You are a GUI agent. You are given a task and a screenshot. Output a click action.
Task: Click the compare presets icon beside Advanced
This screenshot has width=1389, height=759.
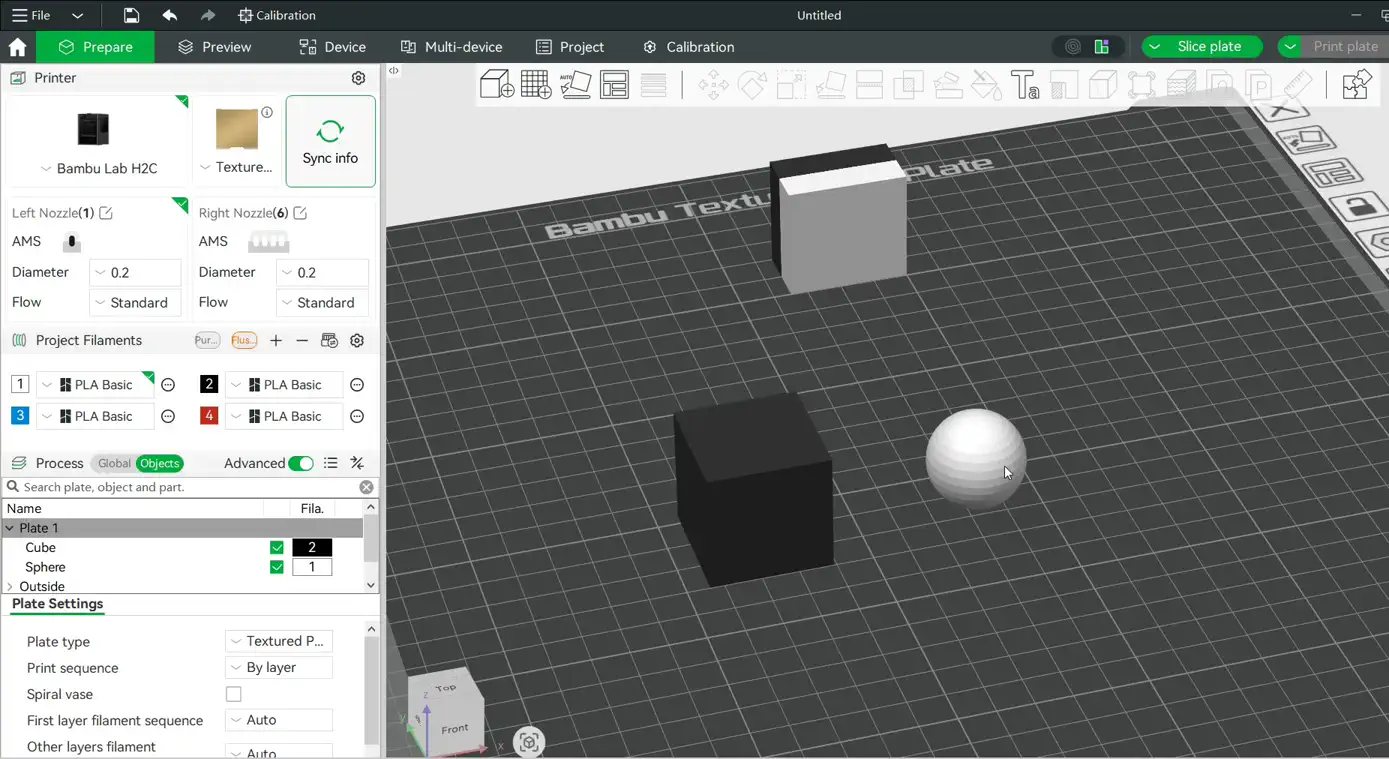[x=357, y=463]
